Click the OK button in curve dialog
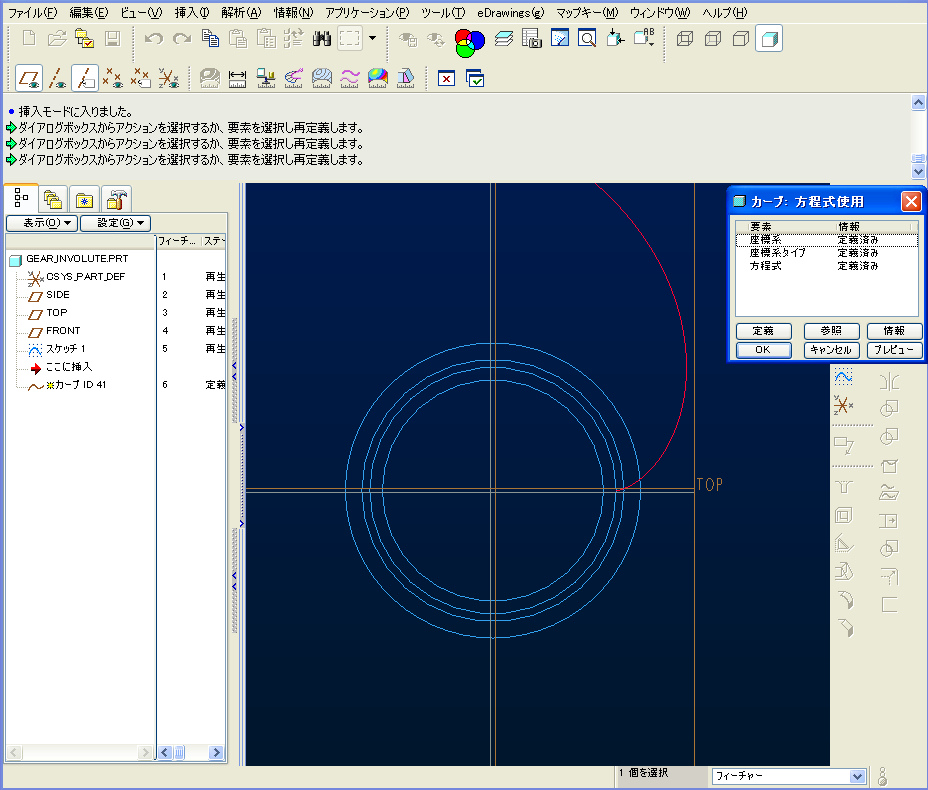Image resolution: width=928 pixels, height=790 pixels. click(x=763, y=350)
